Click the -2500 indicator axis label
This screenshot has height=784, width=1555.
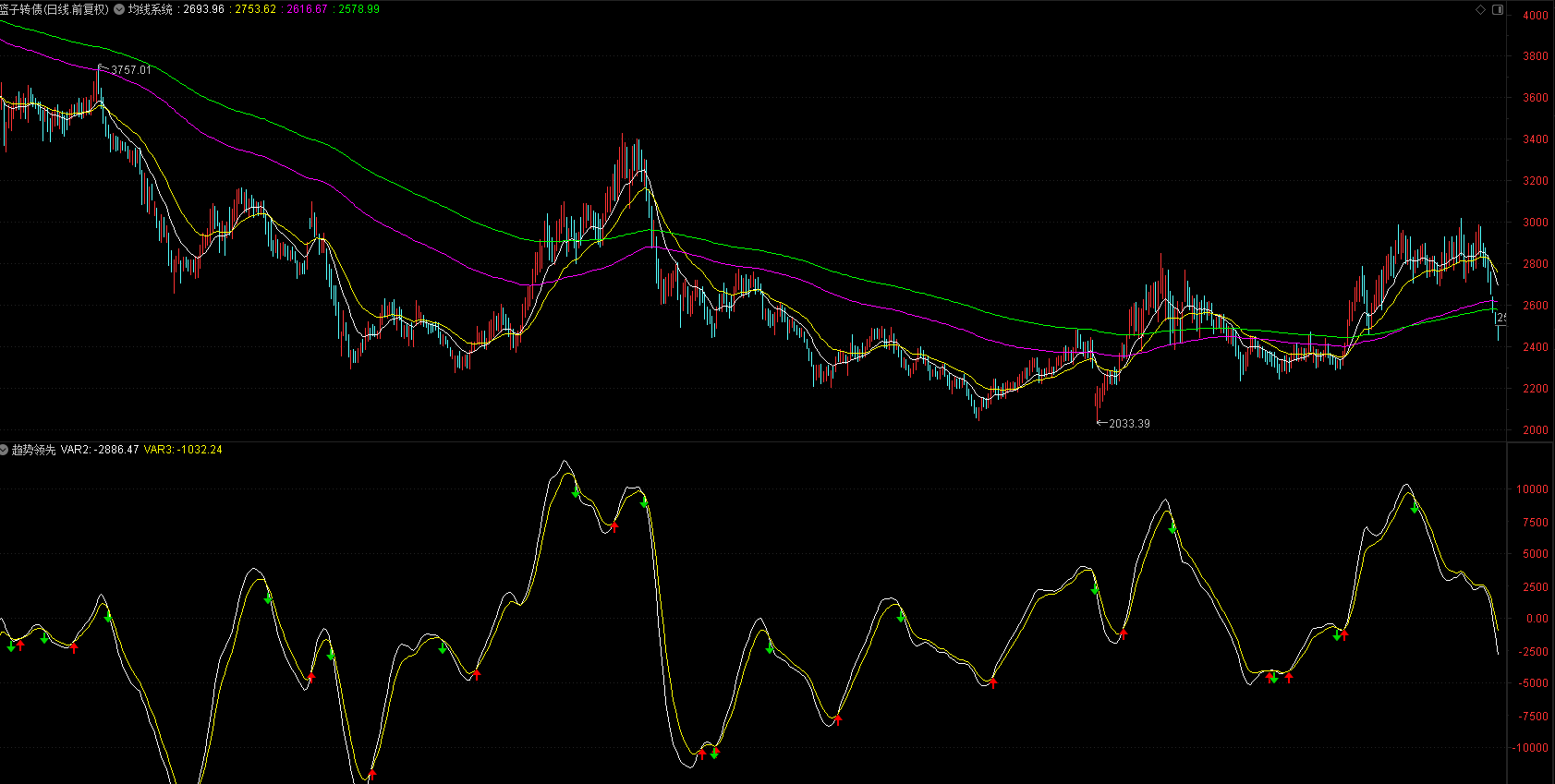point(1534,652)
